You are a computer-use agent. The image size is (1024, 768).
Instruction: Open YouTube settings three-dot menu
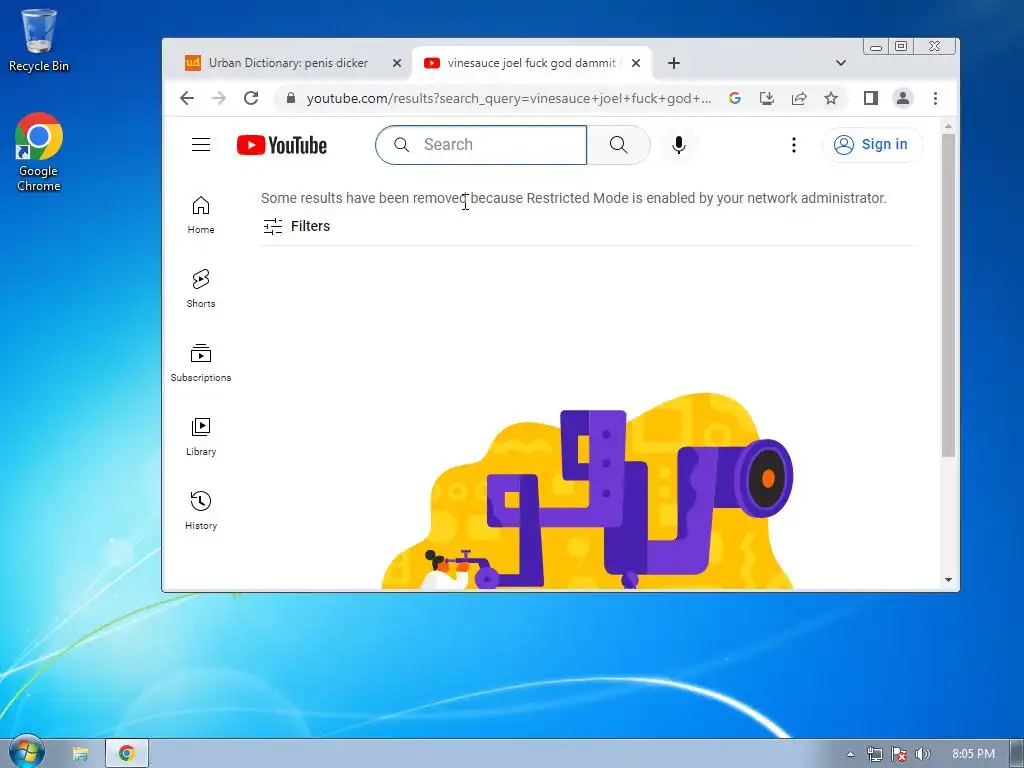pos(793,144)
